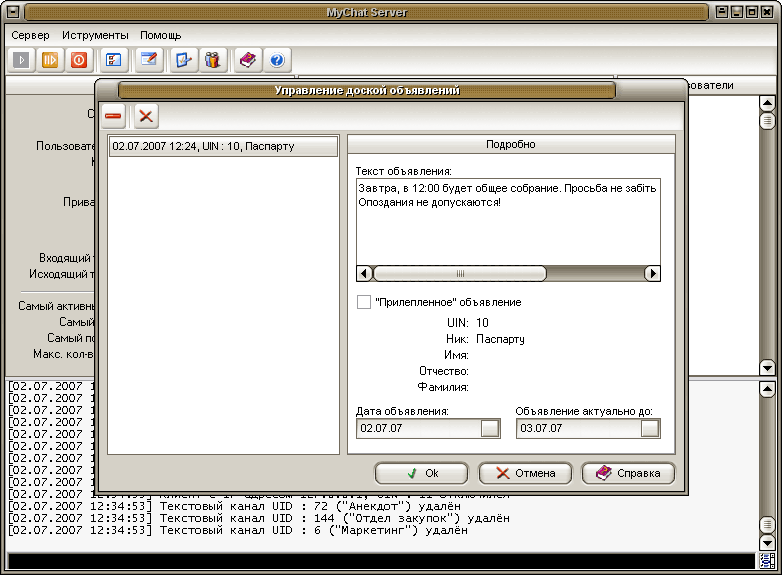Click the horizontal scrollbar thumb in announcement text
782x575 pixels.
460,273
